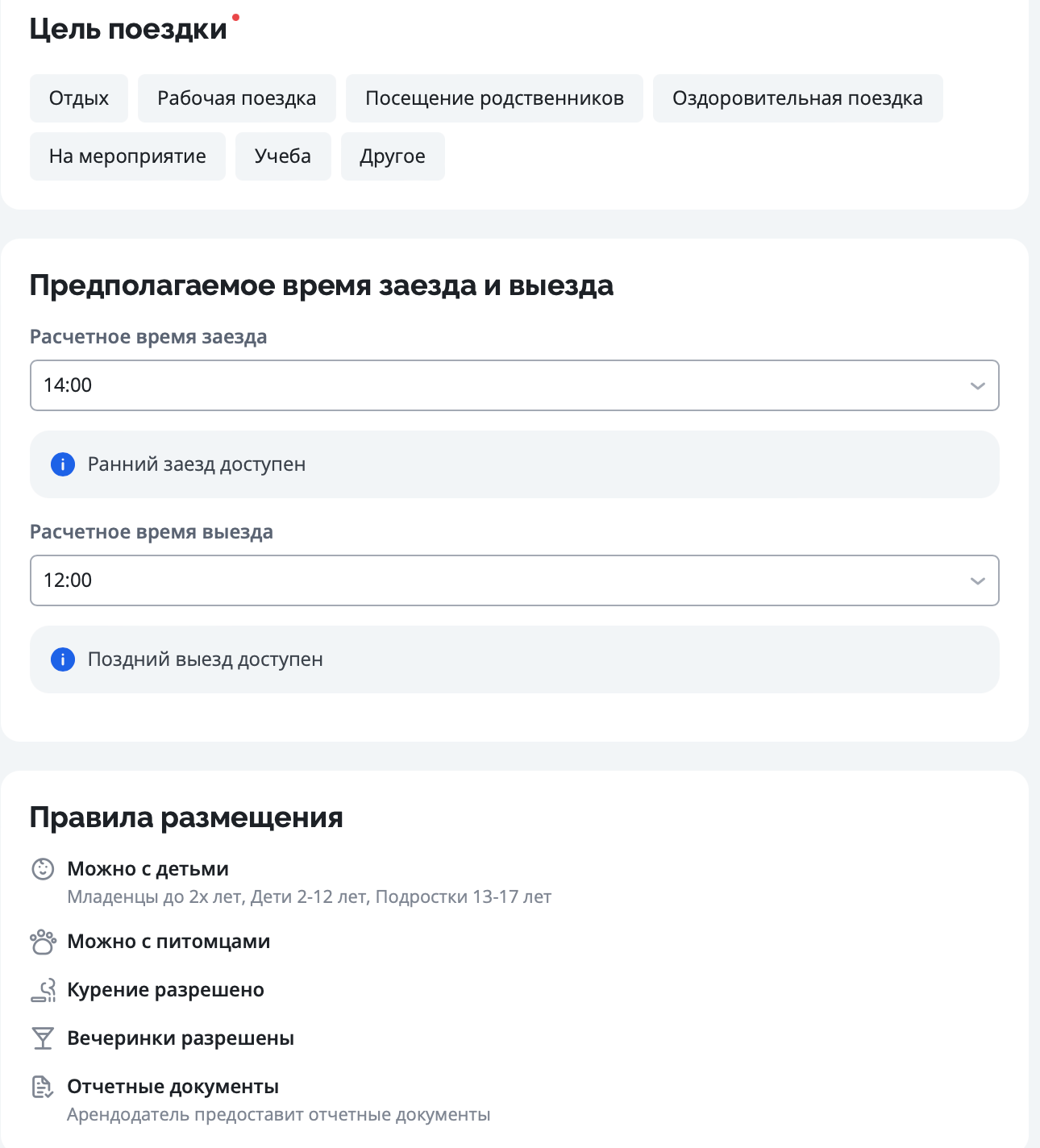Choose "На мероприятие" trip purpose

pyautogui.click(x=127, y=156)
